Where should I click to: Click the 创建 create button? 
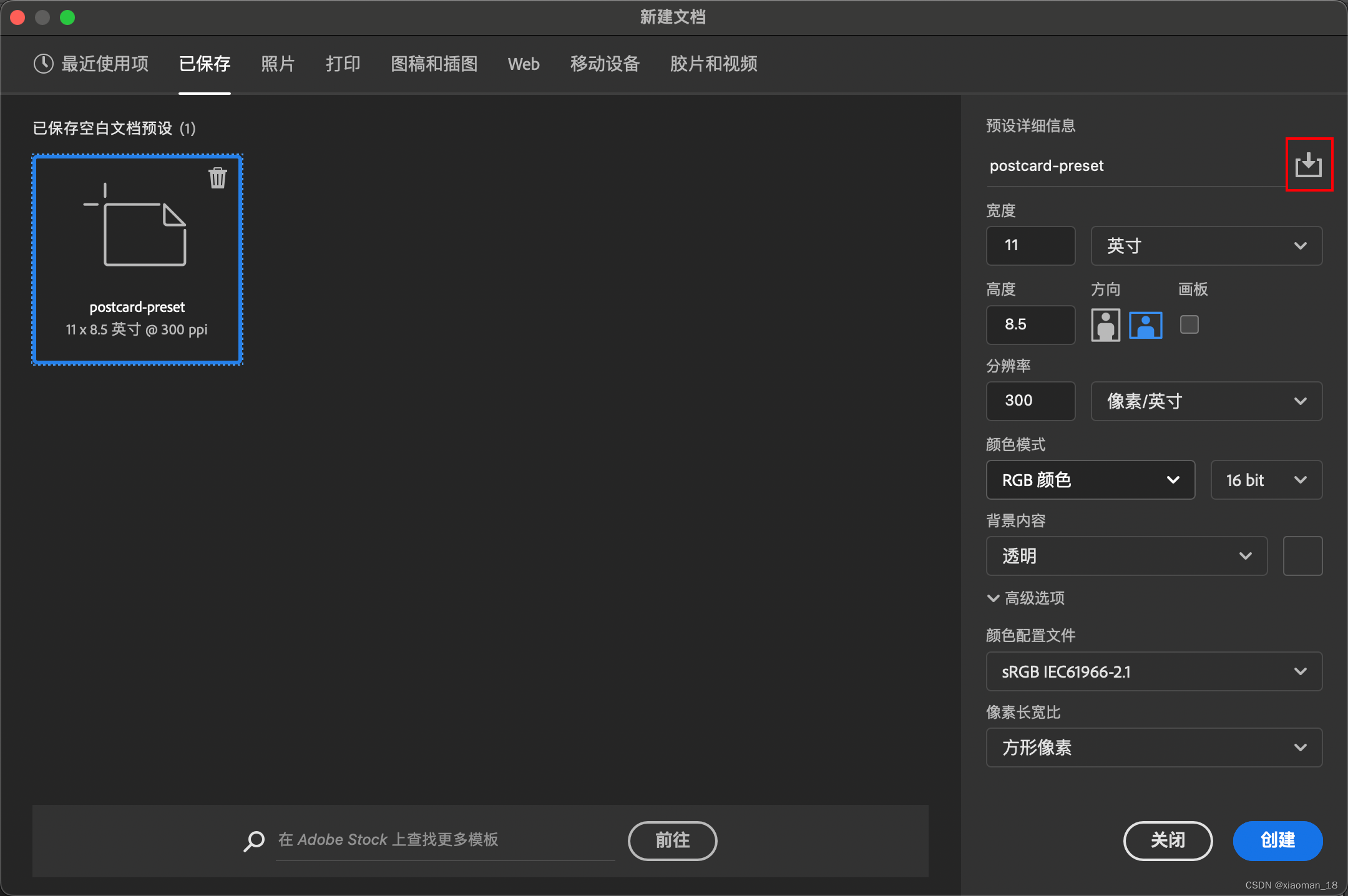click(1277, 840)
